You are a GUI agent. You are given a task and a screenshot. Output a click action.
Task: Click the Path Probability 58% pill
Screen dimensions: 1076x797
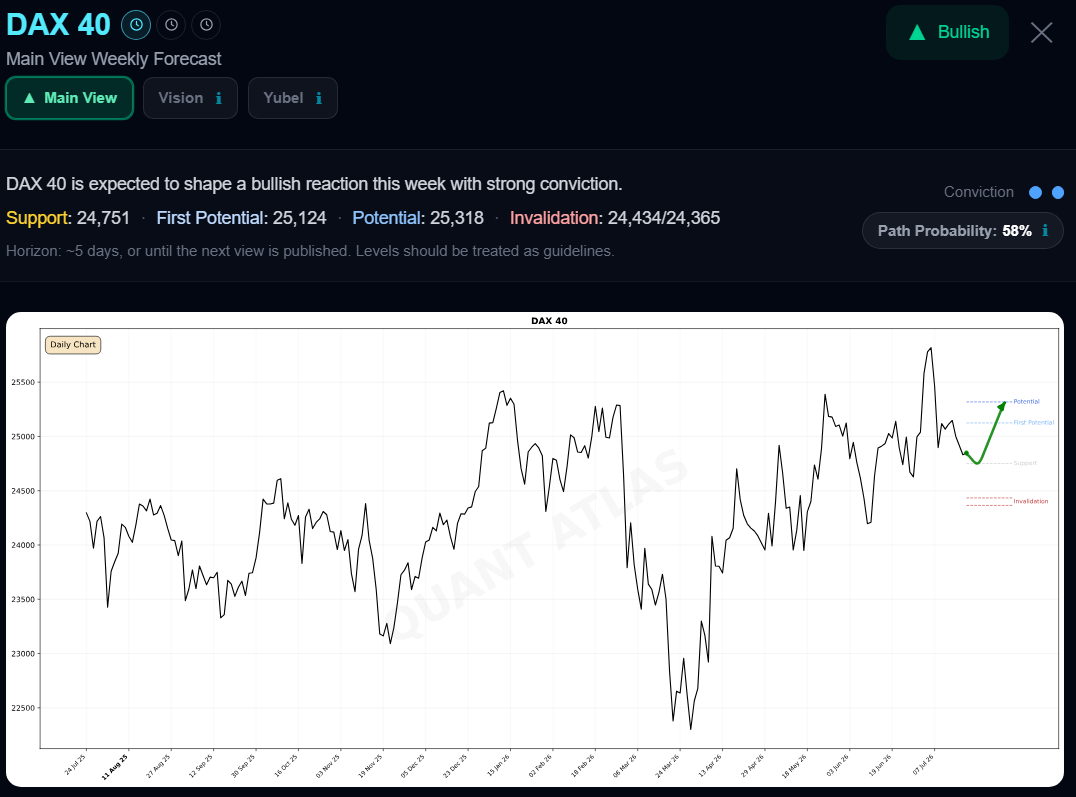click(x=963, y=231)
